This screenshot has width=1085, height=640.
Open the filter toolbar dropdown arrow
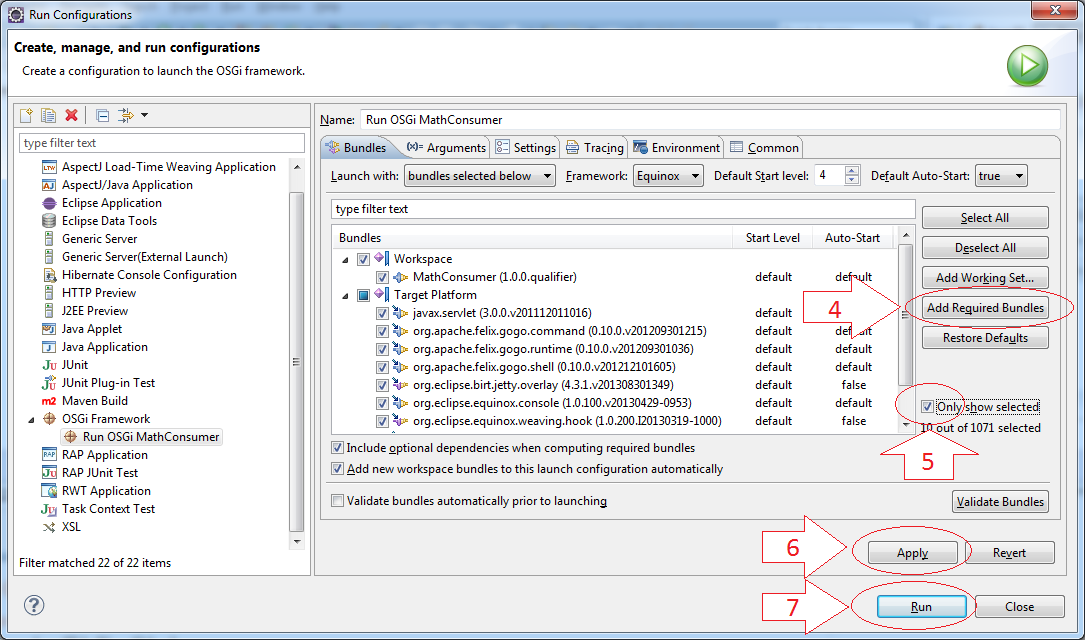click(145, 115)
